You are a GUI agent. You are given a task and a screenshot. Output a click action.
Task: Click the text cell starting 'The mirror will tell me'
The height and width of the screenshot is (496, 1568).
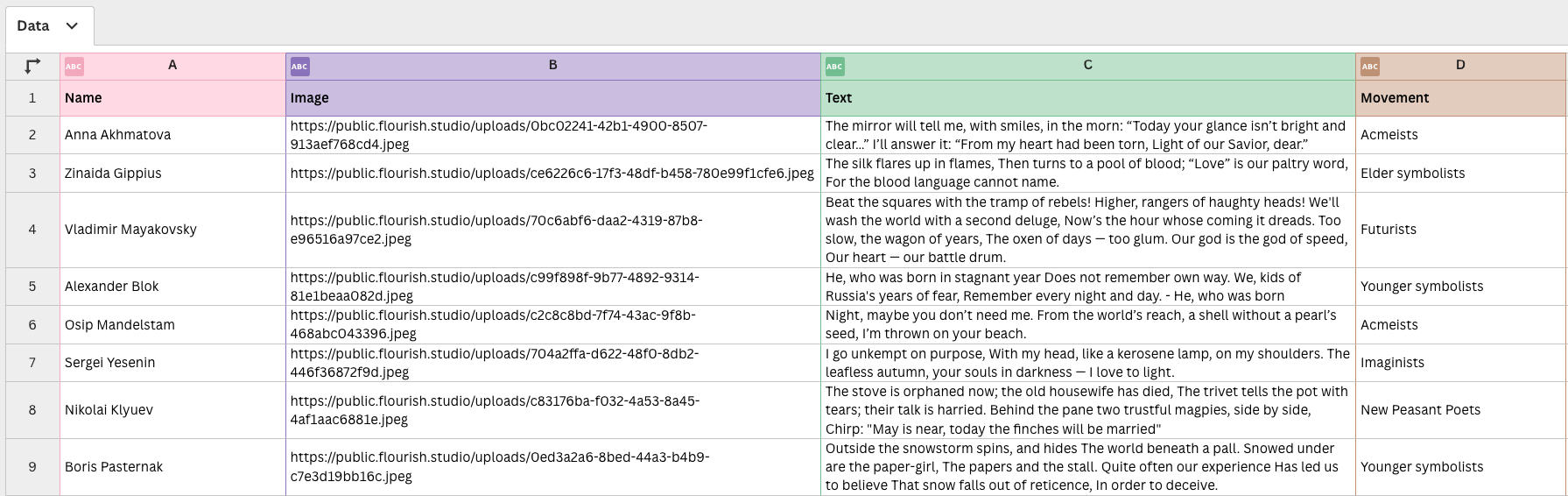(1088, 135)
